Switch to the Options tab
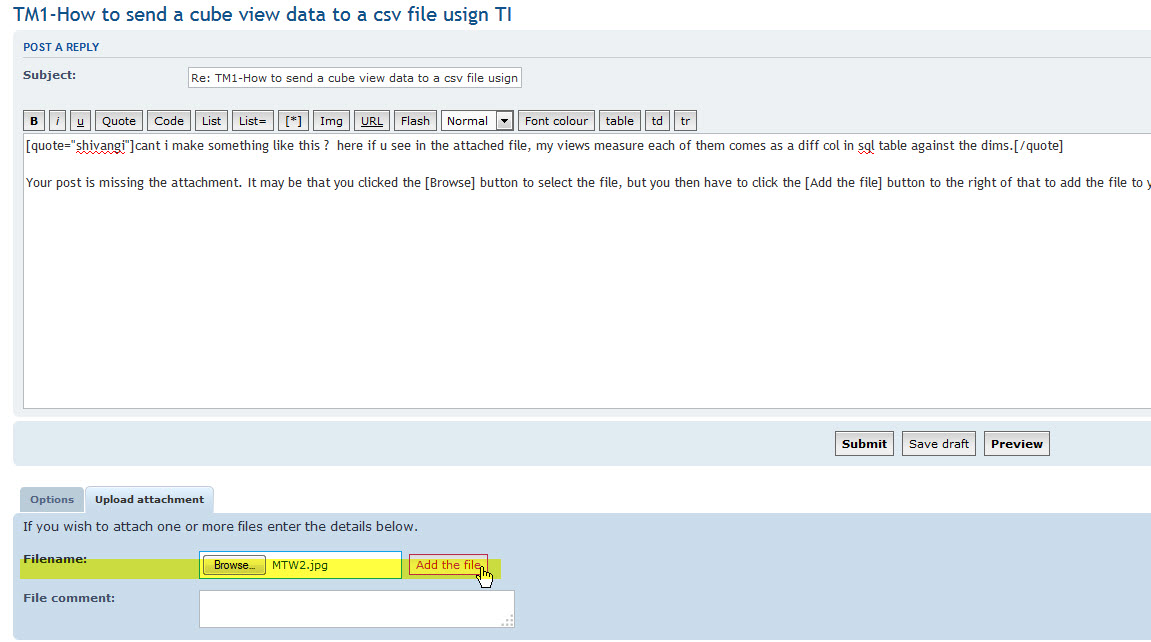 (52, 500)
